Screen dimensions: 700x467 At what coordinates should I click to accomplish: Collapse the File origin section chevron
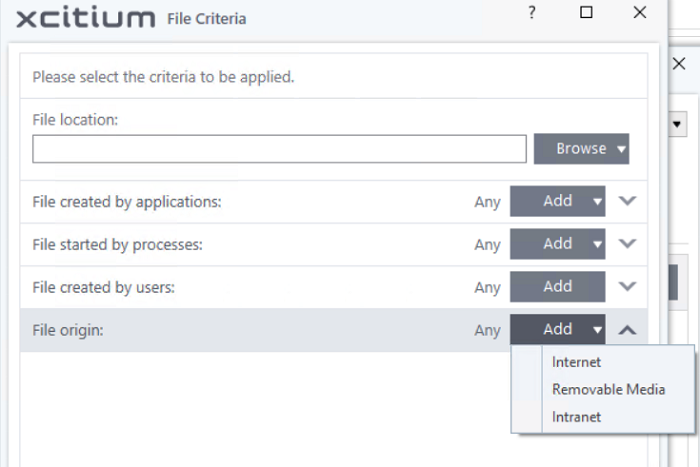[627, 330]
